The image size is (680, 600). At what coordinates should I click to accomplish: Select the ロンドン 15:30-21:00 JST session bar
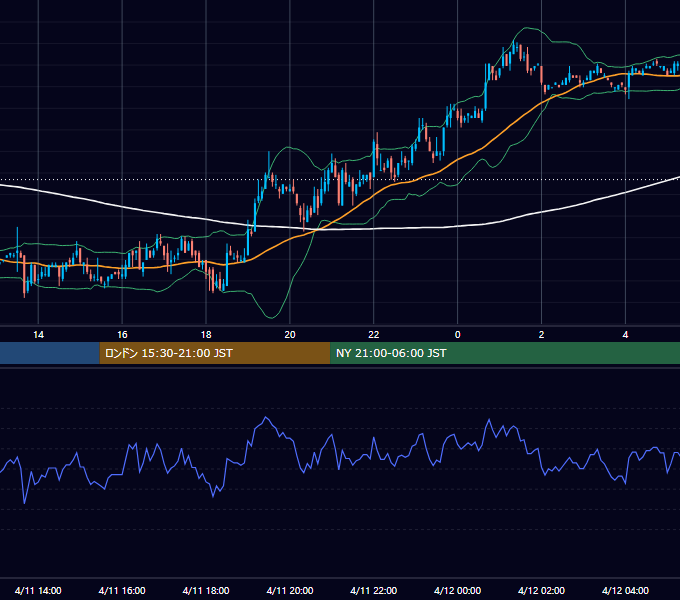(x=215, y=353)
